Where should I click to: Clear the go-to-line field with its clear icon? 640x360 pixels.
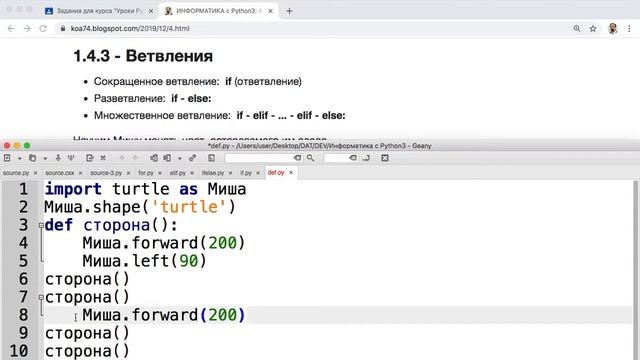point(353,158)
